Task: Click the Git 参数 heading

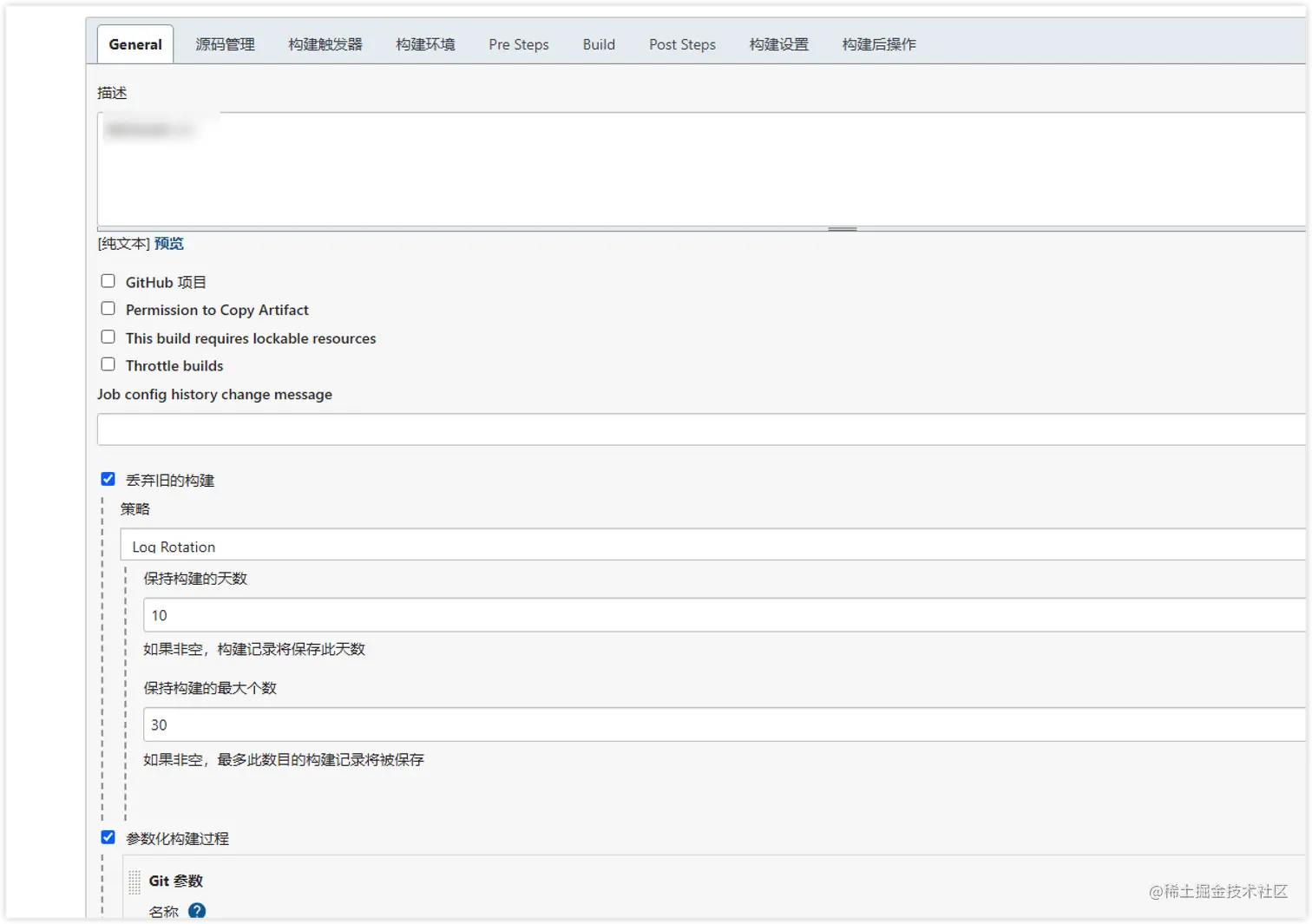Action: [x=175, y=881]
